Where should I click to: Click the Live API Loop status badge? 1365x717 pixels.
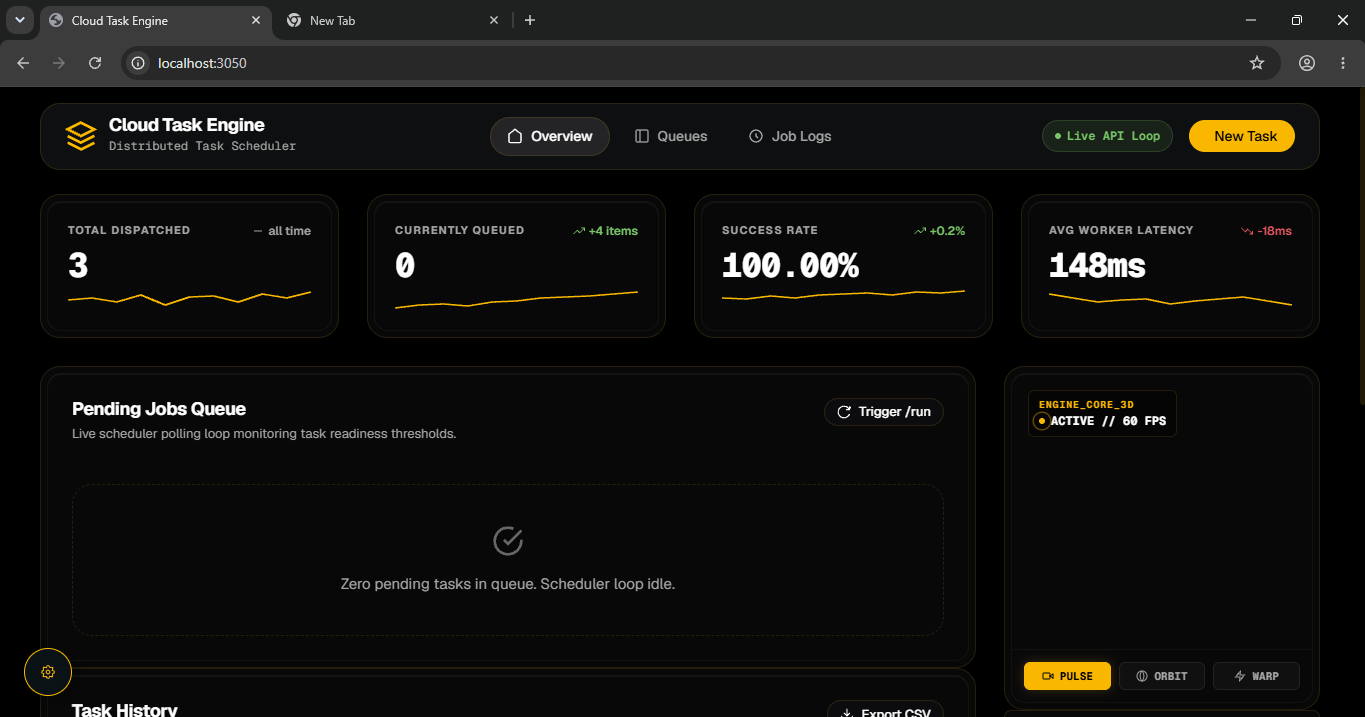pyautogui.click(x=1107, y=136)
